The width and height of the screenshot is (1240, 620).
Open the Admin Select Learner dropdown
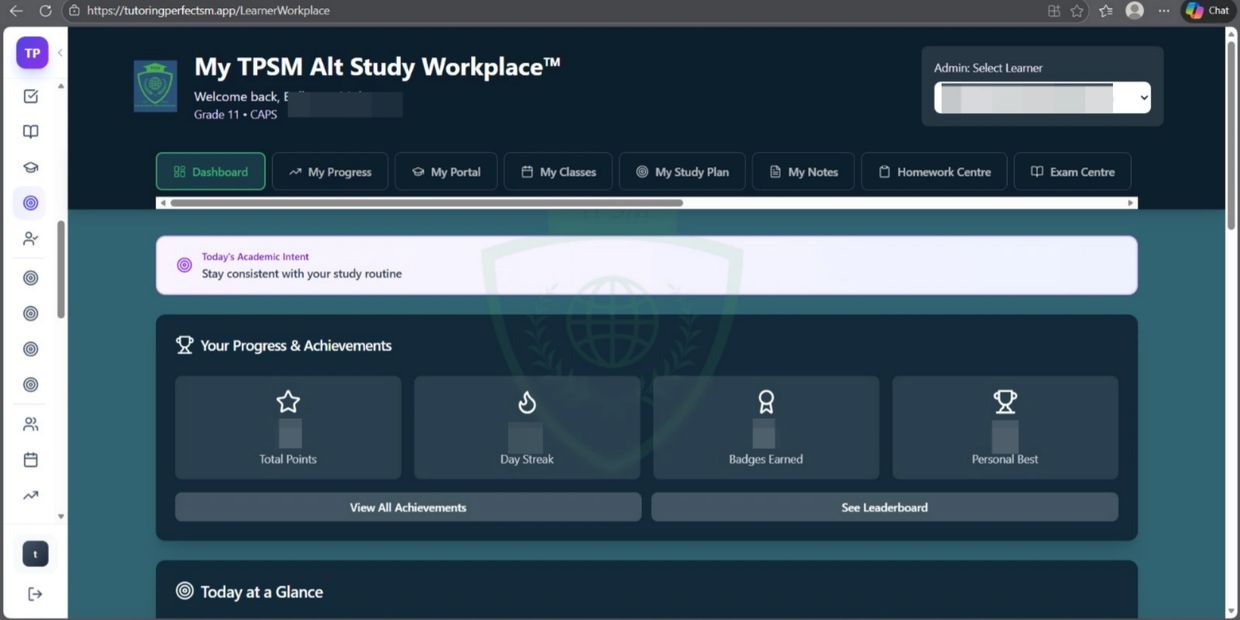tap(1042, 98)
